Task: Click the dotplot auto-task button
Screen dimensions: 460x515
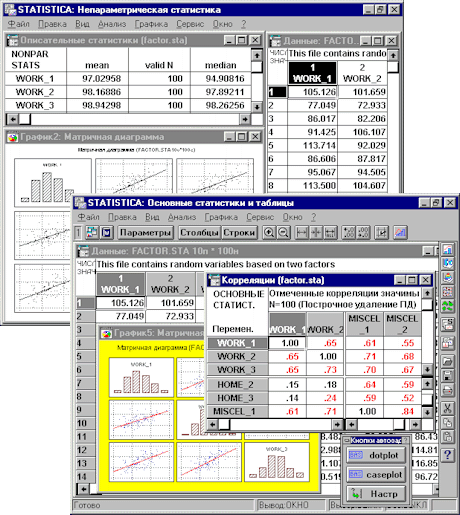Action: pos(376,455)
